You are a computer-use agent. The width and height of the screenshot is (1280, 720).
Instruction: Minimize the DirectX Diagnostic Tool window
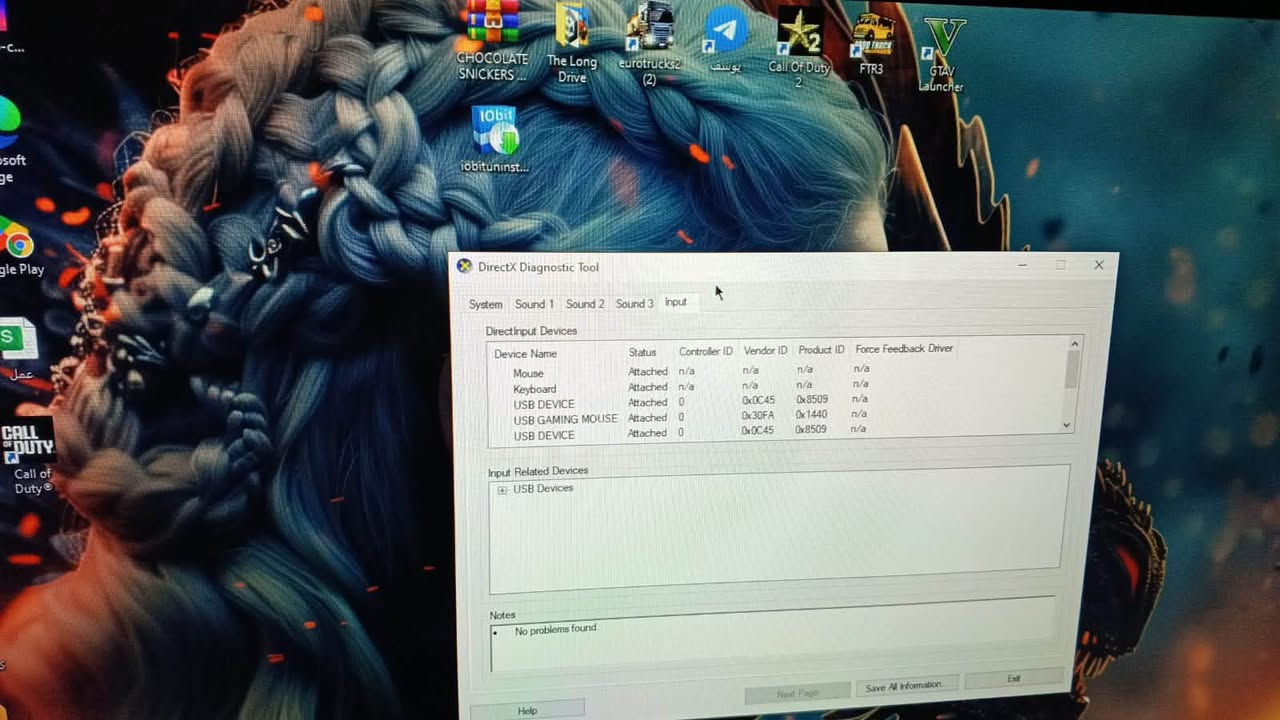pos(1022,265)
